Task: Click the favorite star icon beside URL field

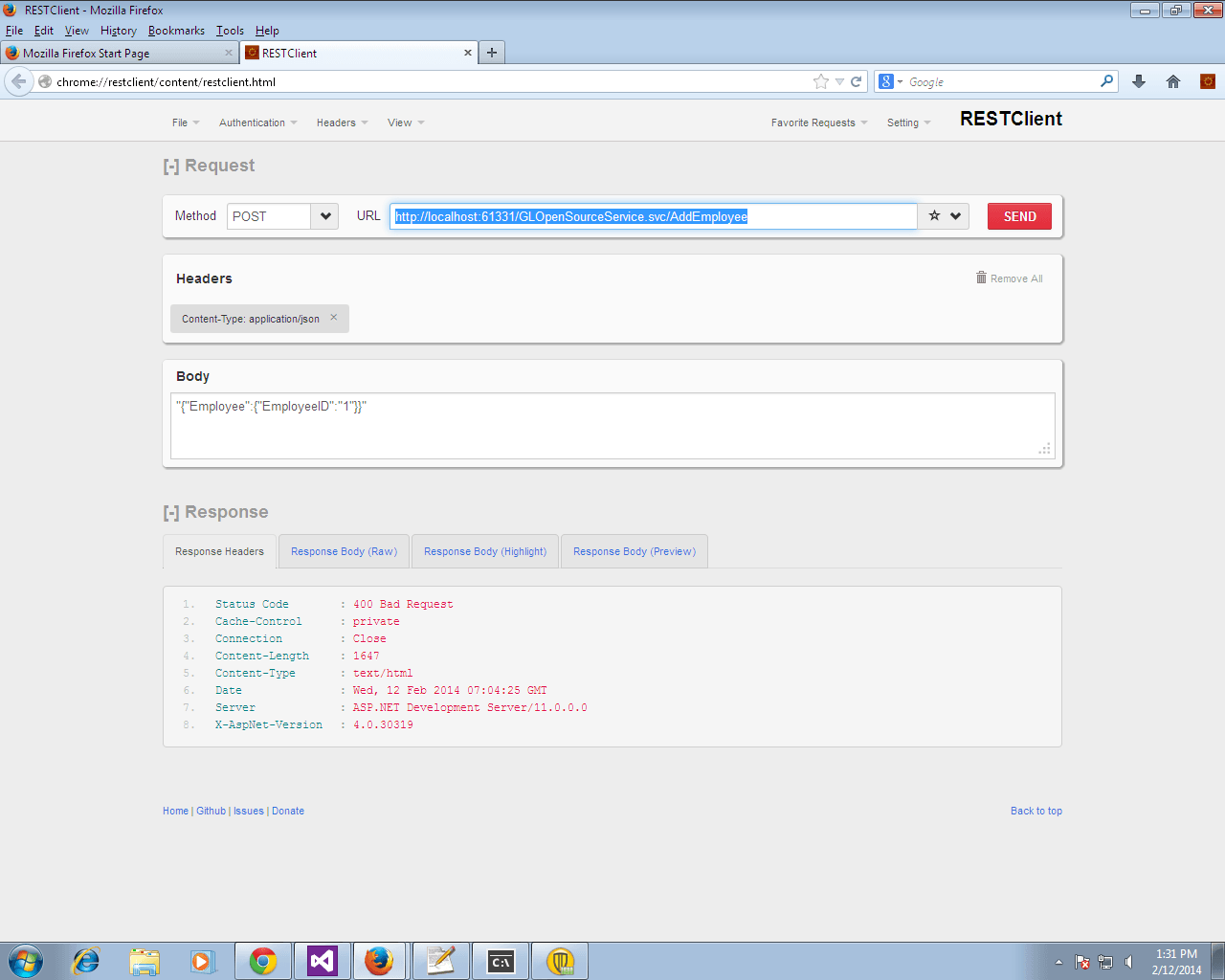Action: tap(934, 216)
